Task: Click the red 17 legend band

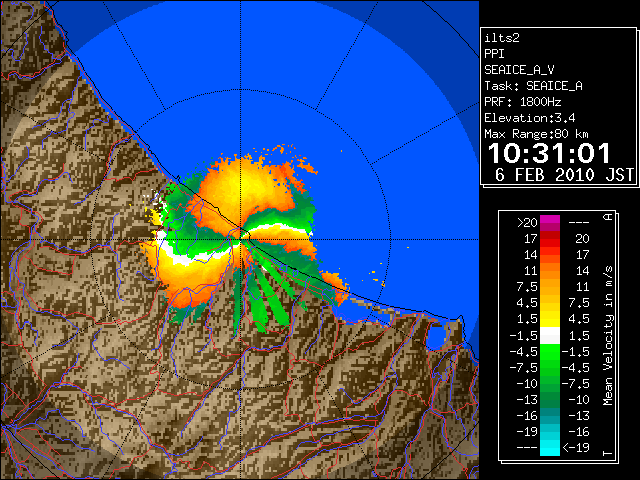Action: [x=550, y=239]
